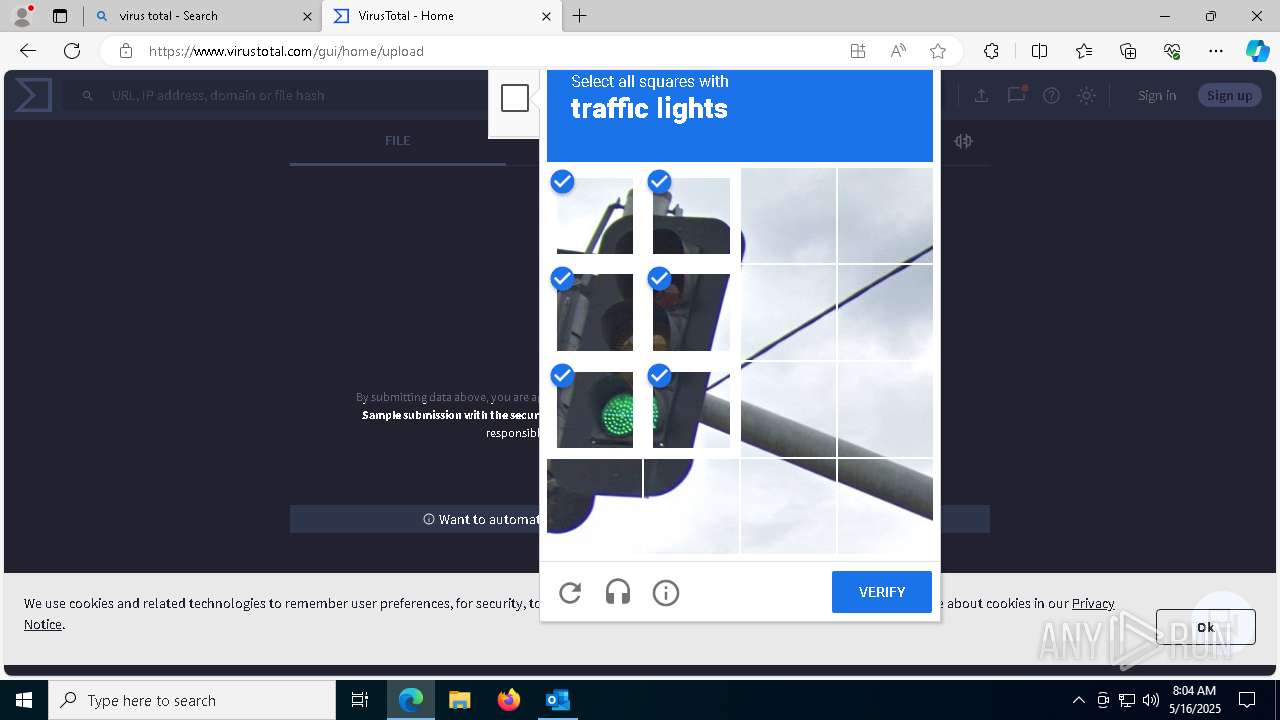Image resolution: width=1280 pixels, height=720 pixels.
Task: Tick the reCAPTCHA I'm-not-a-robot checkbox
Action: (x=515, y=98)
